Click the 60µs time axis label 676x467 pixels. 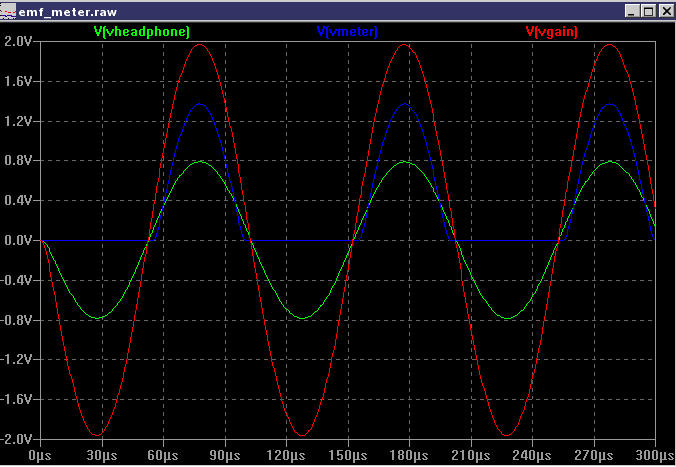[163, 455]
